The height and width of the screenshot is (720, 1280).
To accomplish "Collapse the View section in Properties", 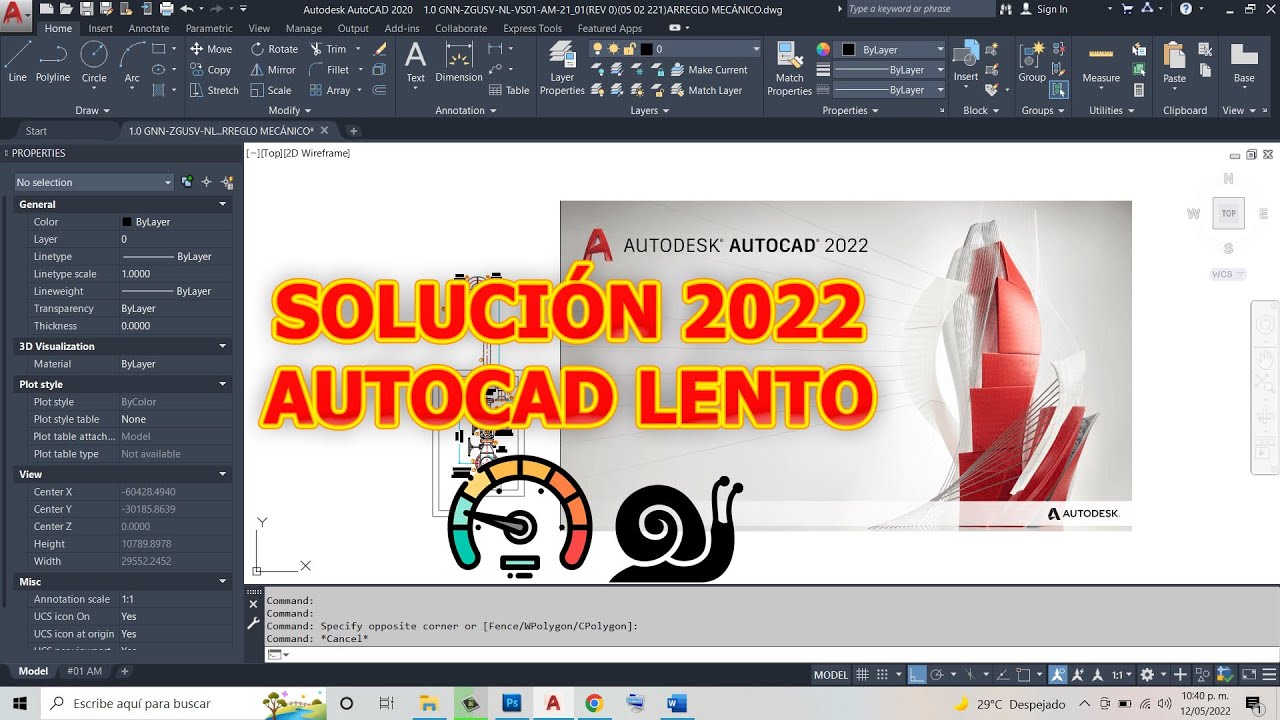I will point(223,474).
